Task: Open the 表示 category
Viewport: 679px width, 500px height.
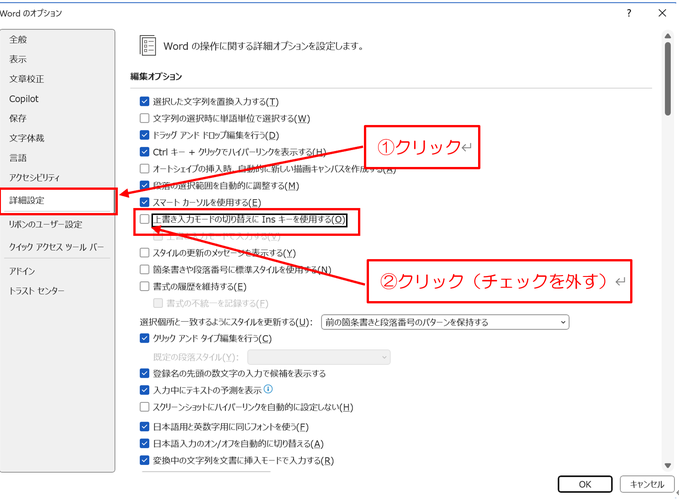Action: point(18,59)
